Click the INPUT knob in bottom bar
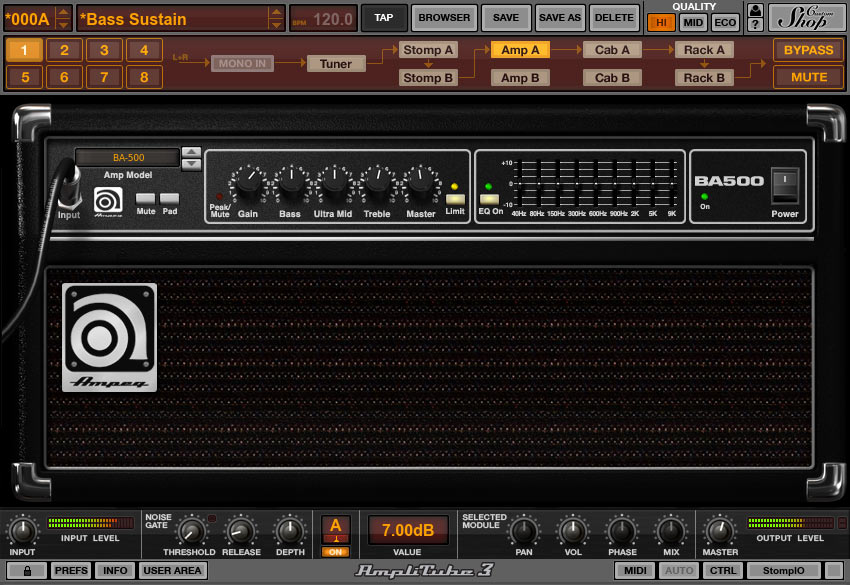This screenshot has width=850, height=585. [x=22, y=531]
